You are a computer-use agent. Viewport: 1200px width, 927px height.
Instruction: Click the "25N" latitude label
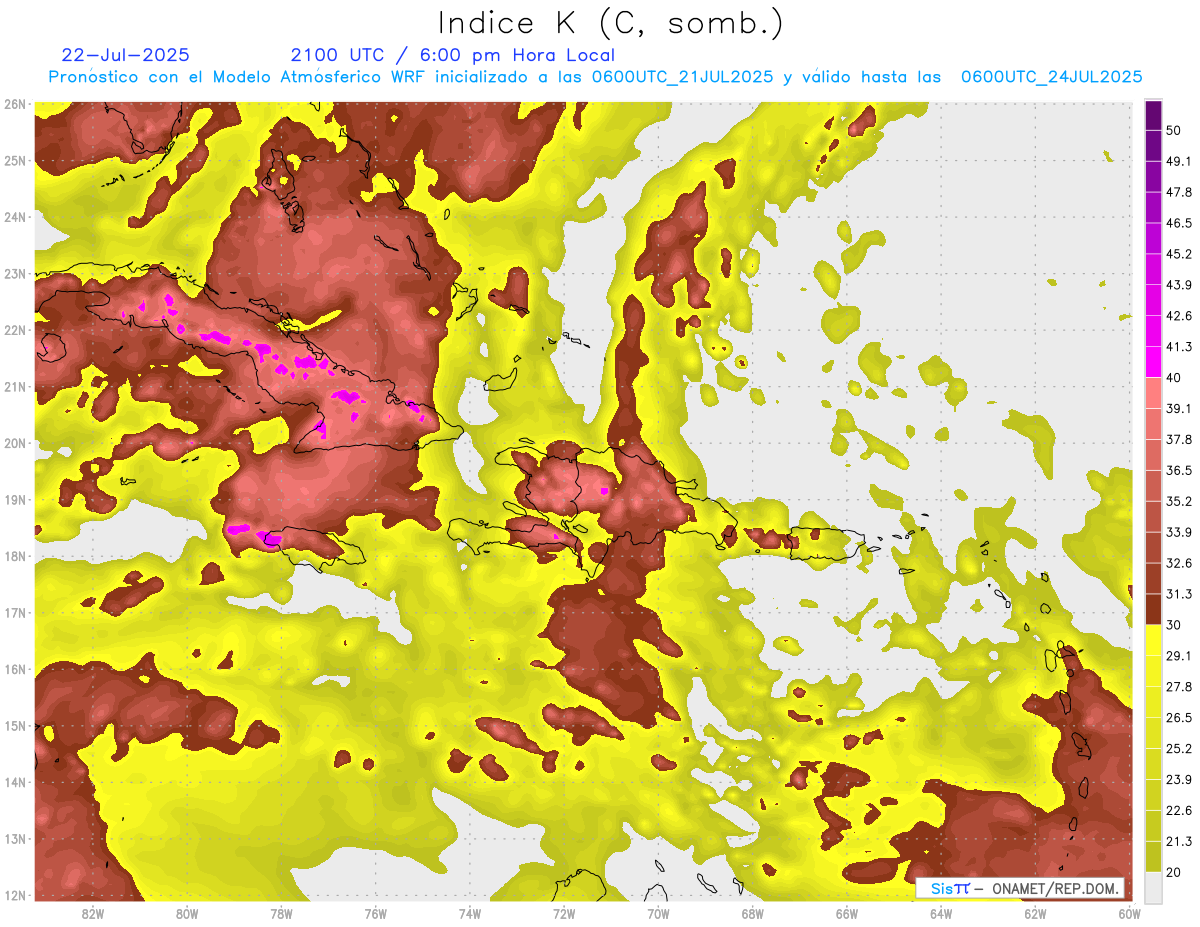(x=15, y=160)
